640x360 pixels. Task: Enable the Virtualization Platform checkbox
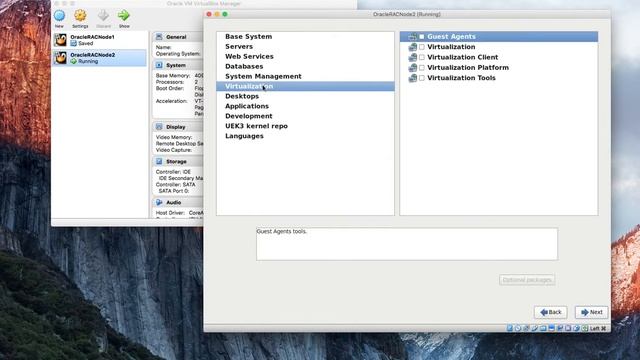422,67
